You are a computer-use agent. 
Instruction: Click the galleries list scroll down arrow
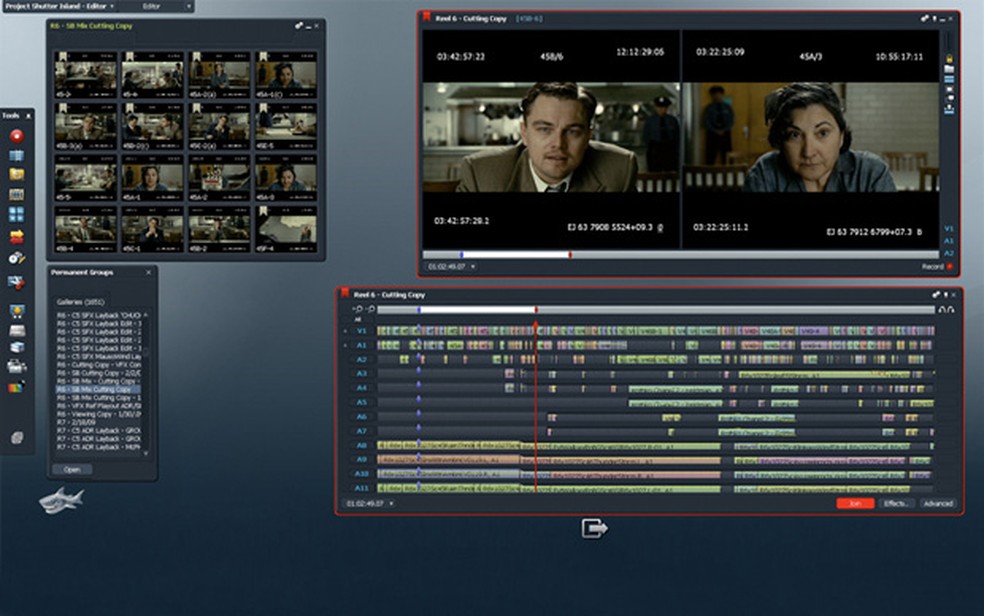pos(146,453)
